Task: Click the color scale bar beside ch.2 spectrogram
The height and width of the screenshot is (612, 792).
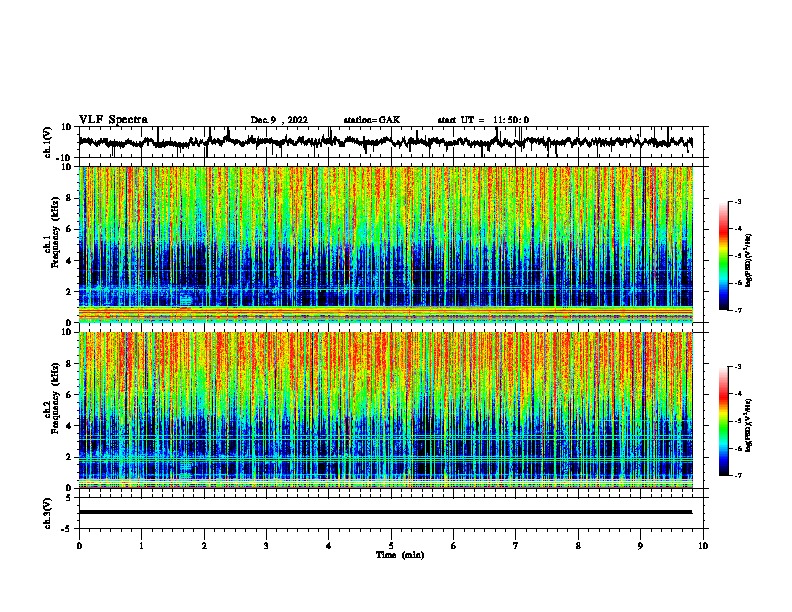Action: click(x=723, y=421)
